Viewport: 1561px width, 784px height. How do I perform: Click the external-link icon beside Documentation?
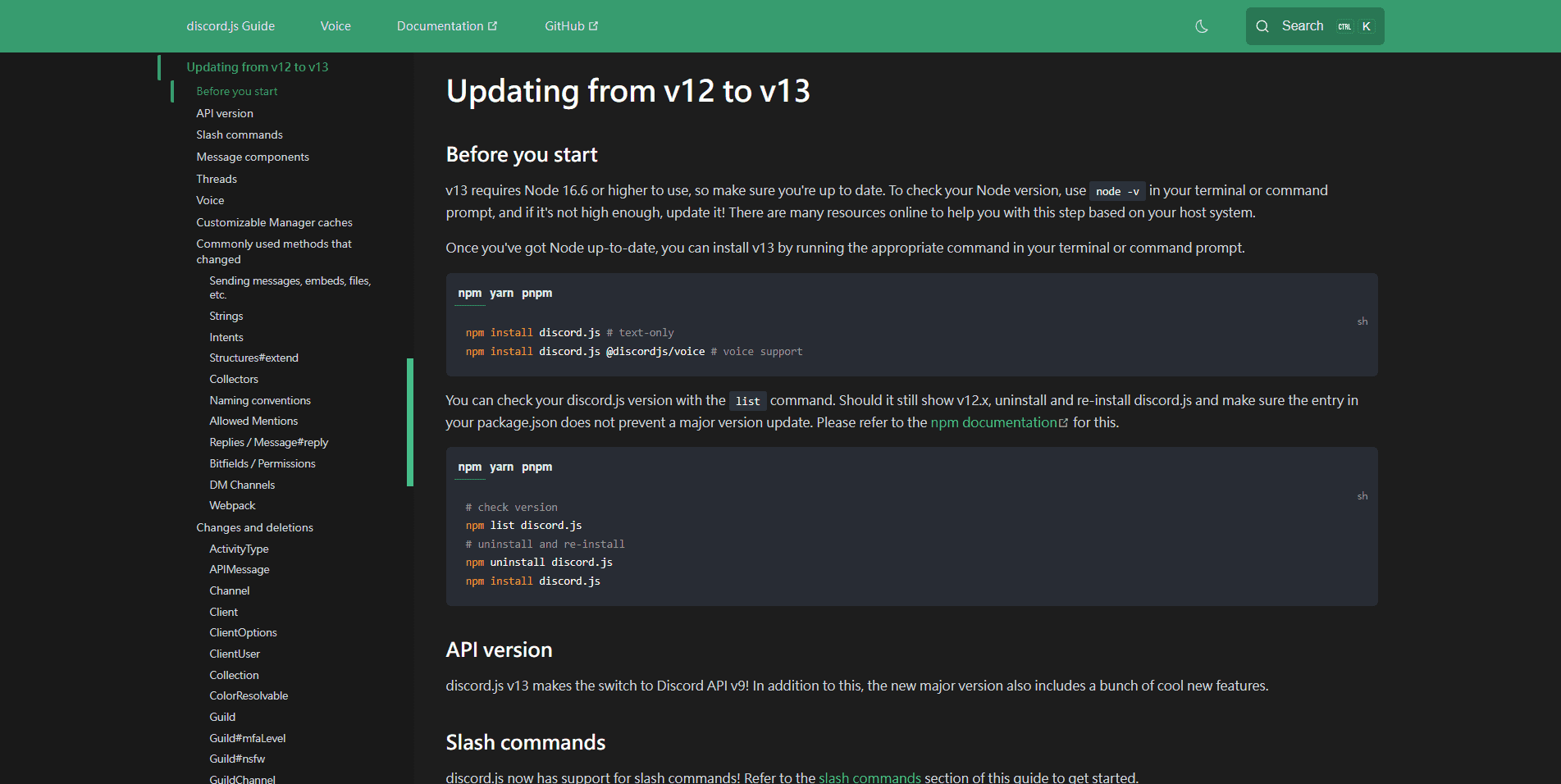(493, 26)
